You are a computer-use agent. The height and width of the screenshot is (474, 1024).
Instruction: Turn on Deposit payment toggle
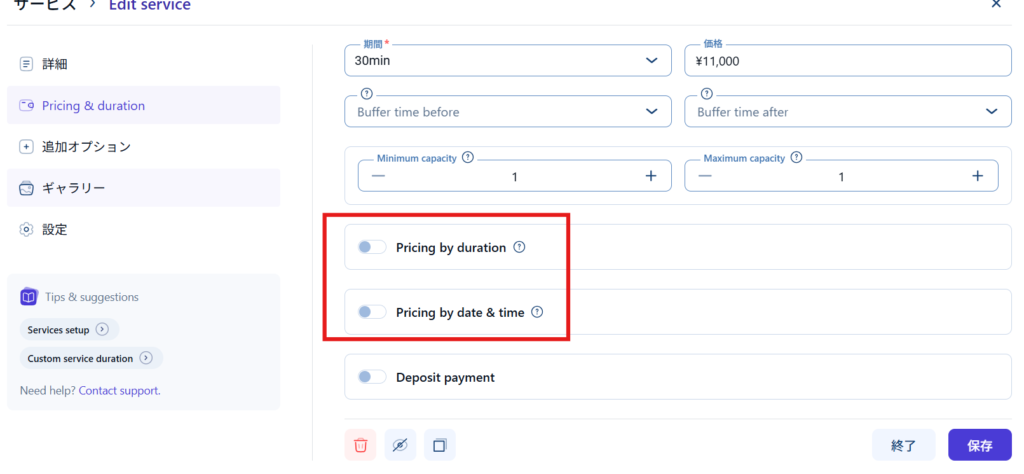click(371, 377)
